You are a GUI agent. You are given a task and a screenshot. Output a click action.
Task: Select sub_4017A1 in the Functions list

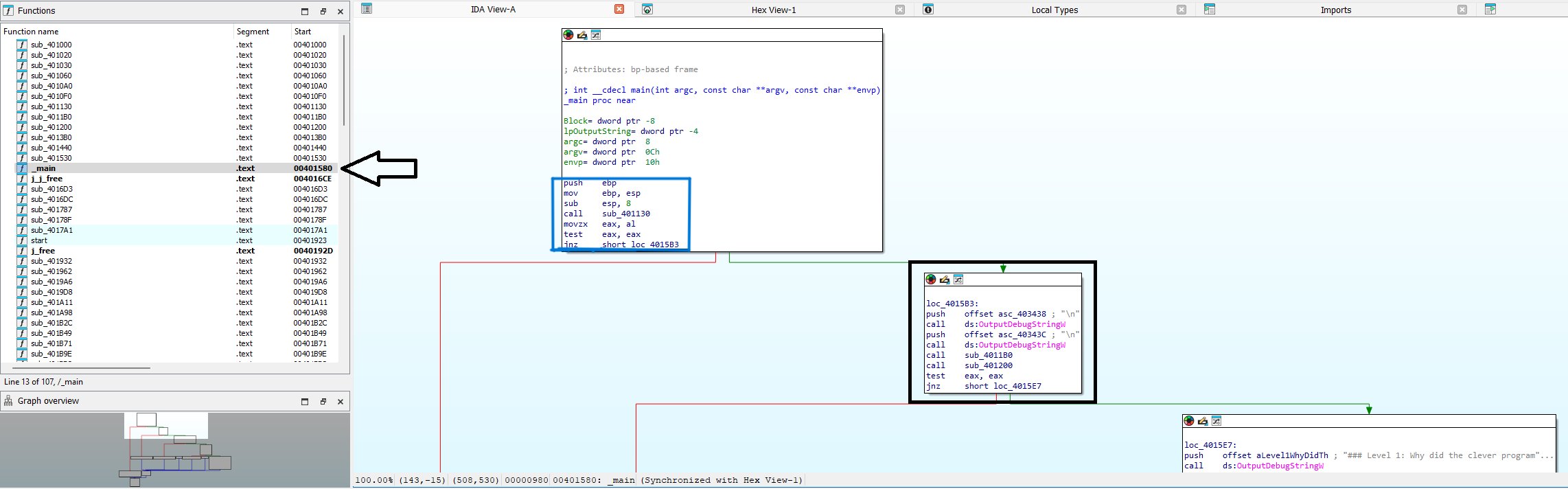pos(51,230)
